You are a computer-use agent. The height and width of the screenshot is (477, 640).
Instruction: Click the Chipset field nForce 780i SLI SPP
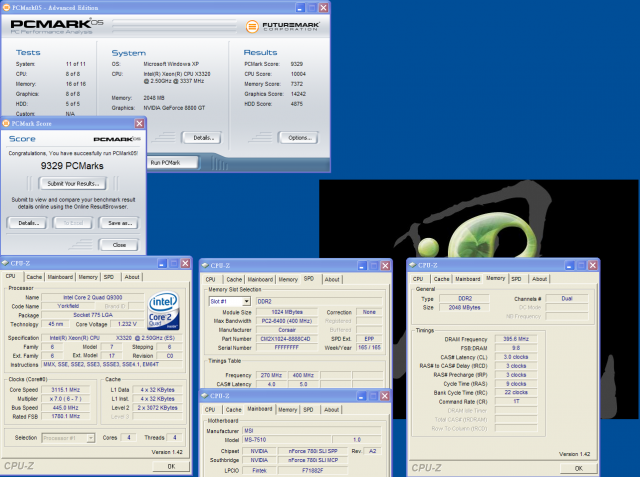point(313,451)
